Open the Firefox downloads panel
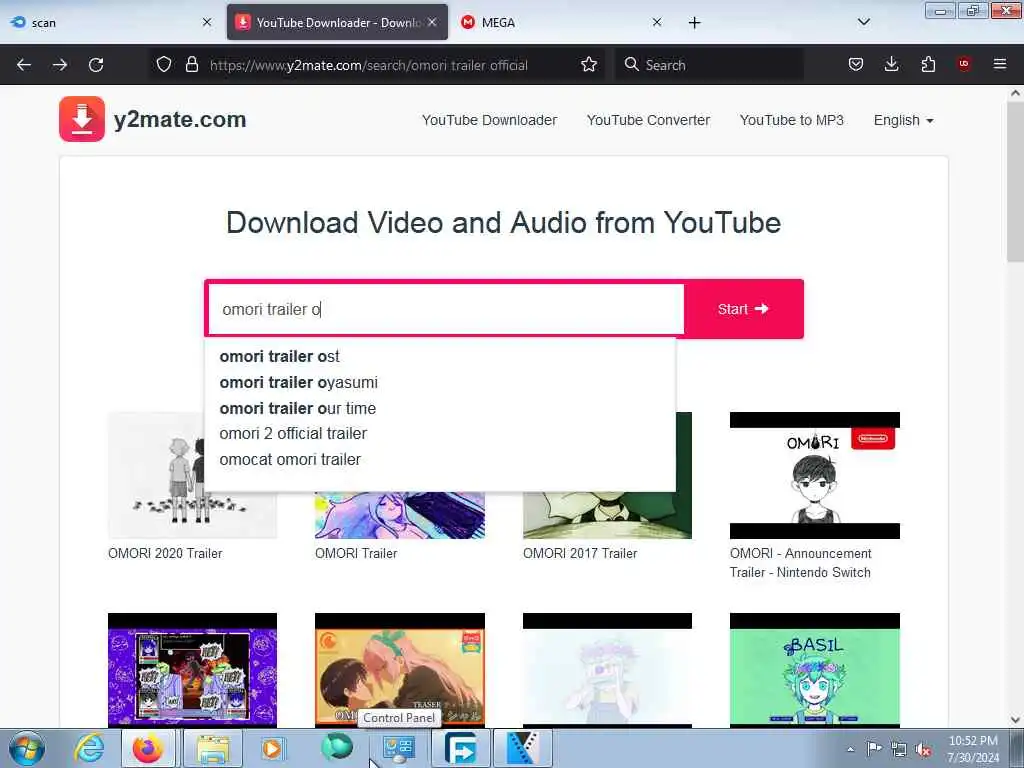1024x768 pixels. click(891, 65)
